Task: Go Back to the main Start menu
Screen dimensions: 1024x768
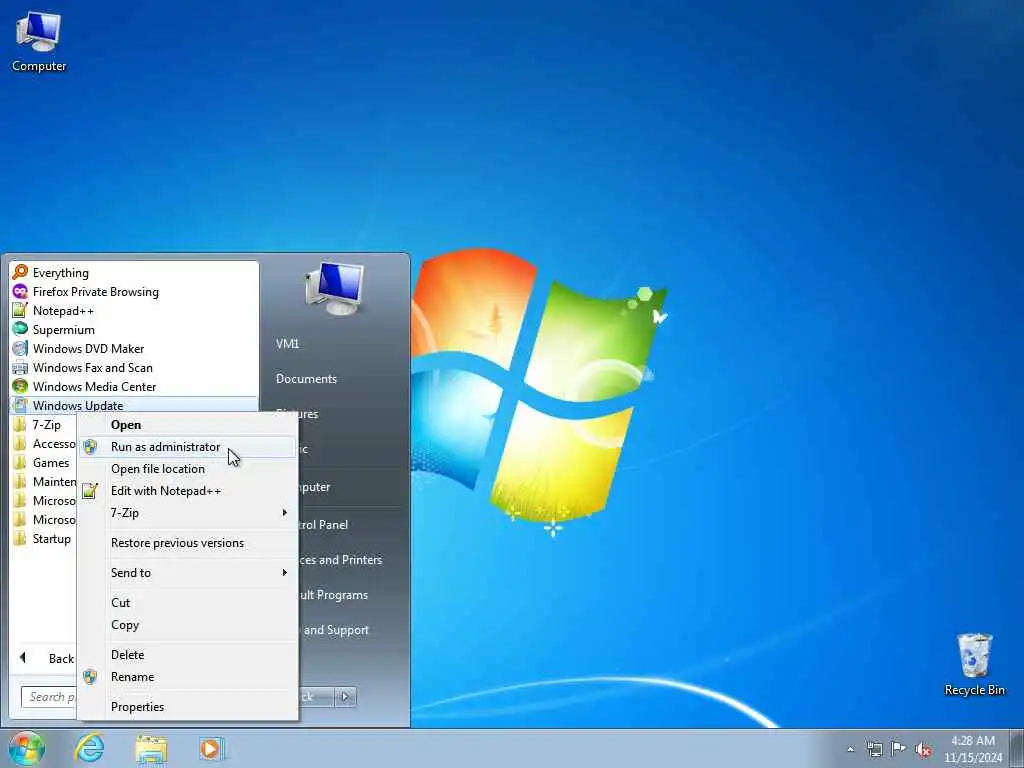Action: [47, 658]
